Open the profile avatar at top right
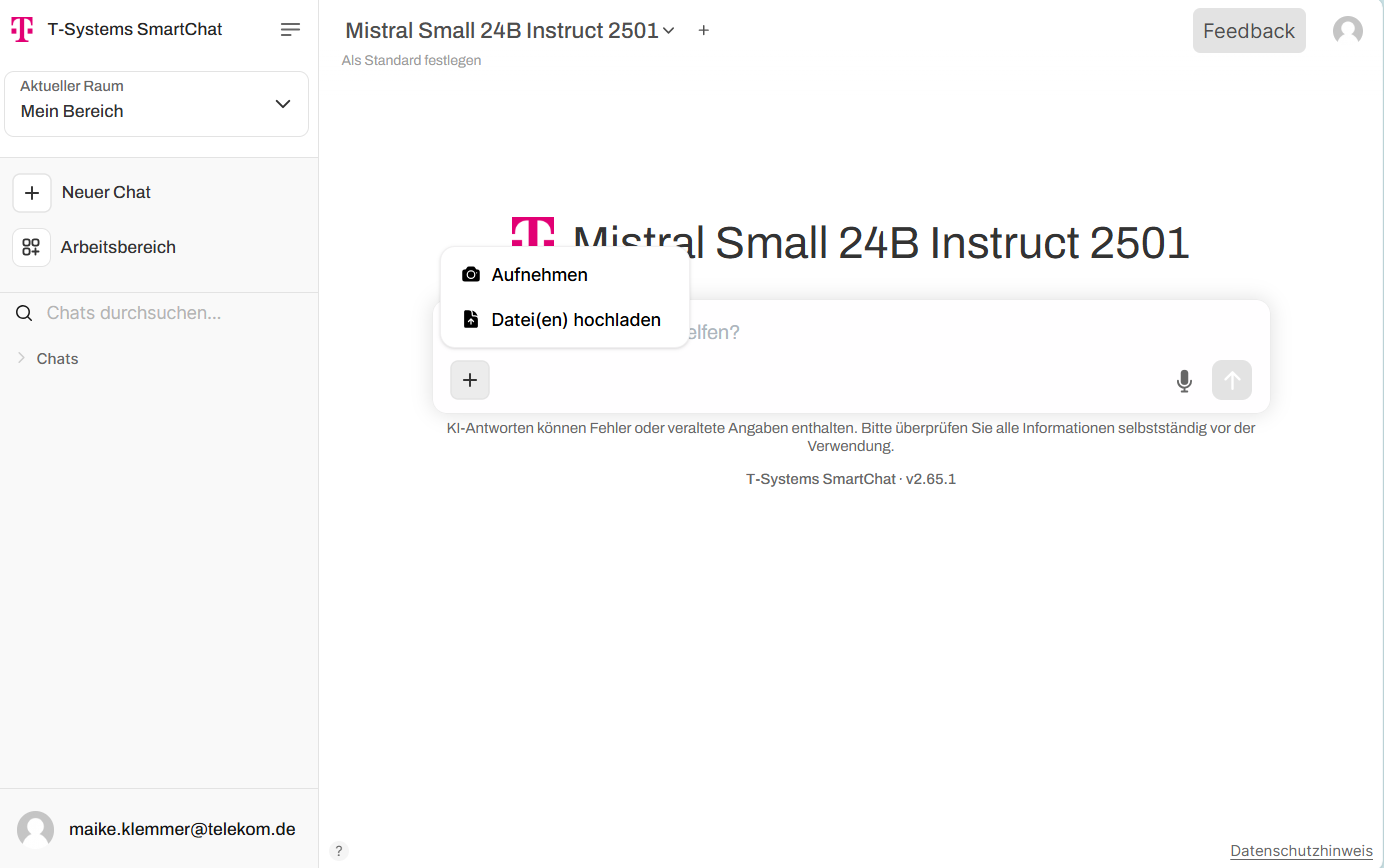The image size is (1384, 868). 1348,30
